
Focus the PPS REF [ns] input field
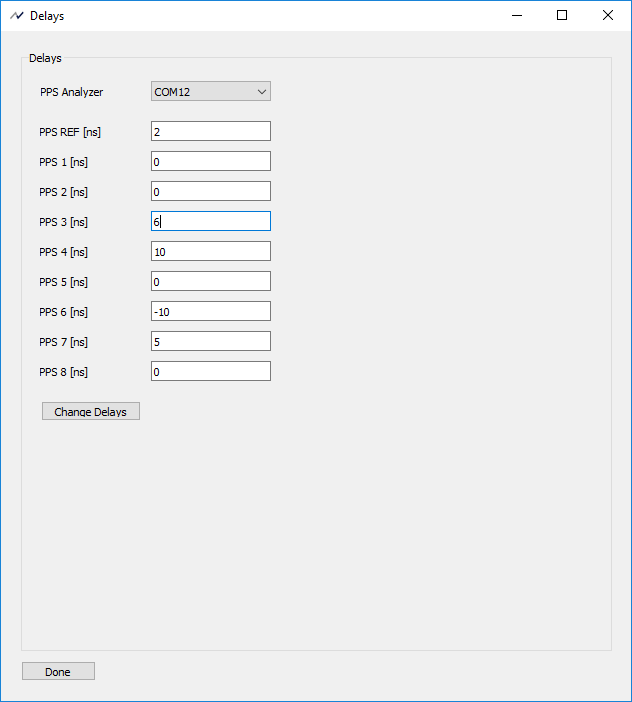pyautogui.click(x=211, y=131)
